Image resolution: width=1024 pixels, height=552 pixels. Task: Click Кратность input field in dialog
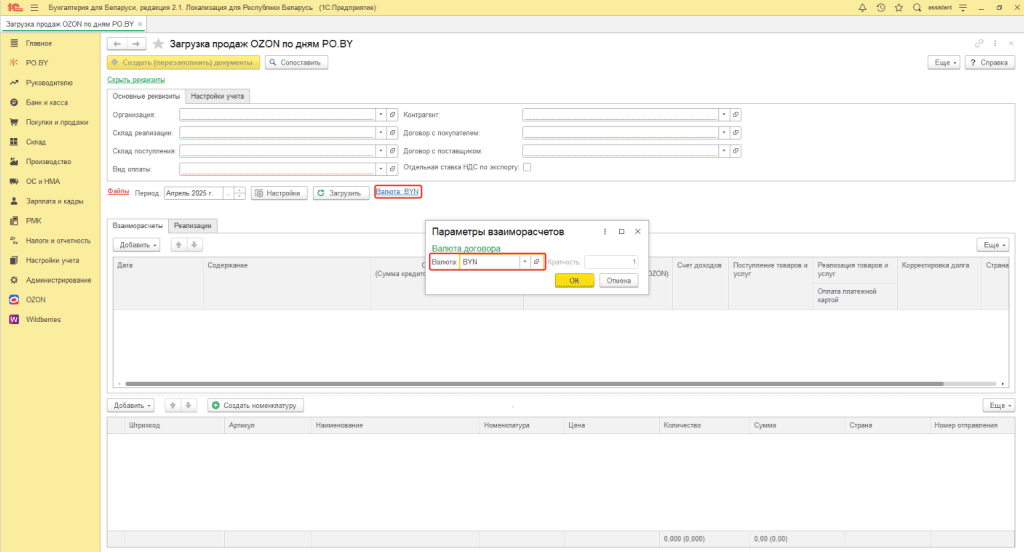tap(611, 262)
